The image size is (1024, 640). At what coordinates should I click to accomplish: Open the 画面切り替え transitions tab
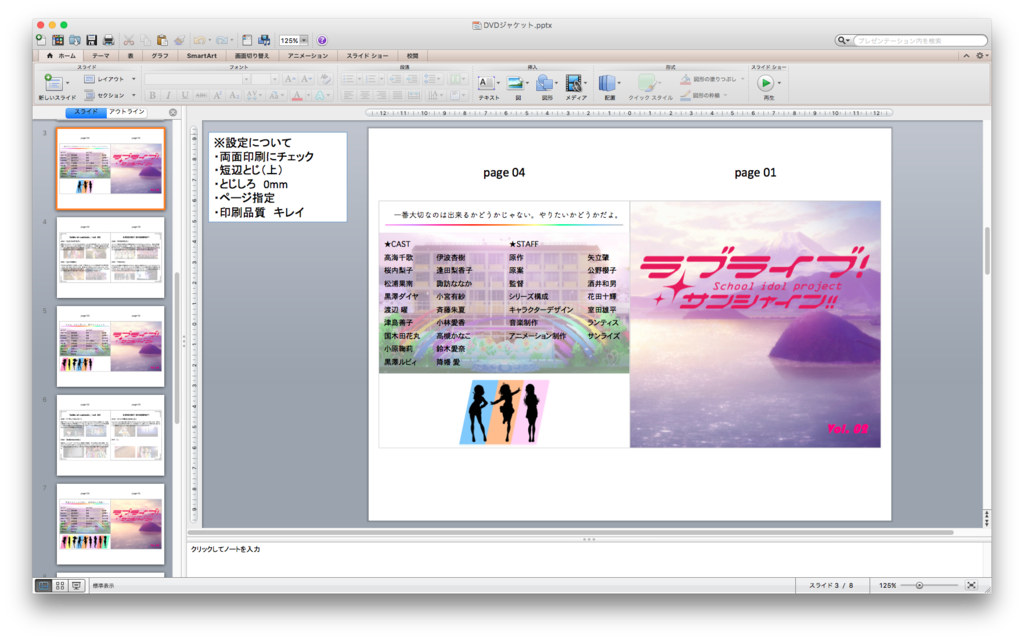tap(252, 56)
